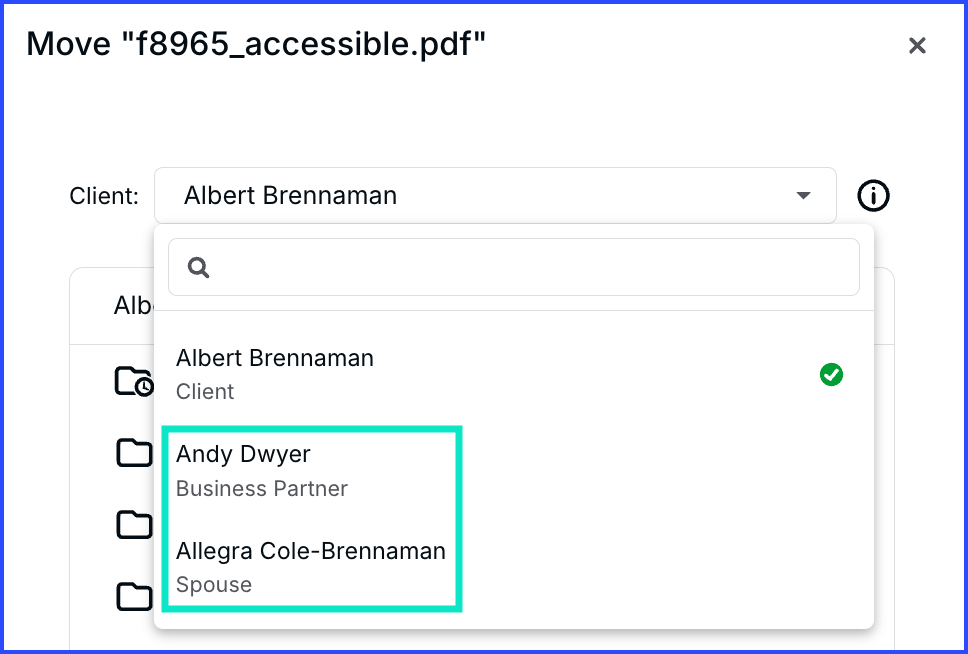Click the Client combo box showing Albert Brennaman
This screenshot has height=654, width=968.
click(x=495, y=196)
